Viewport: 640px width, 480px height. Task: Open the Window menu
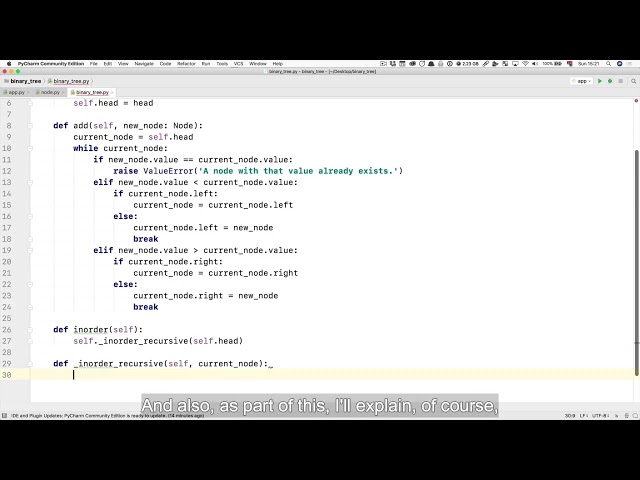[258, 64]
